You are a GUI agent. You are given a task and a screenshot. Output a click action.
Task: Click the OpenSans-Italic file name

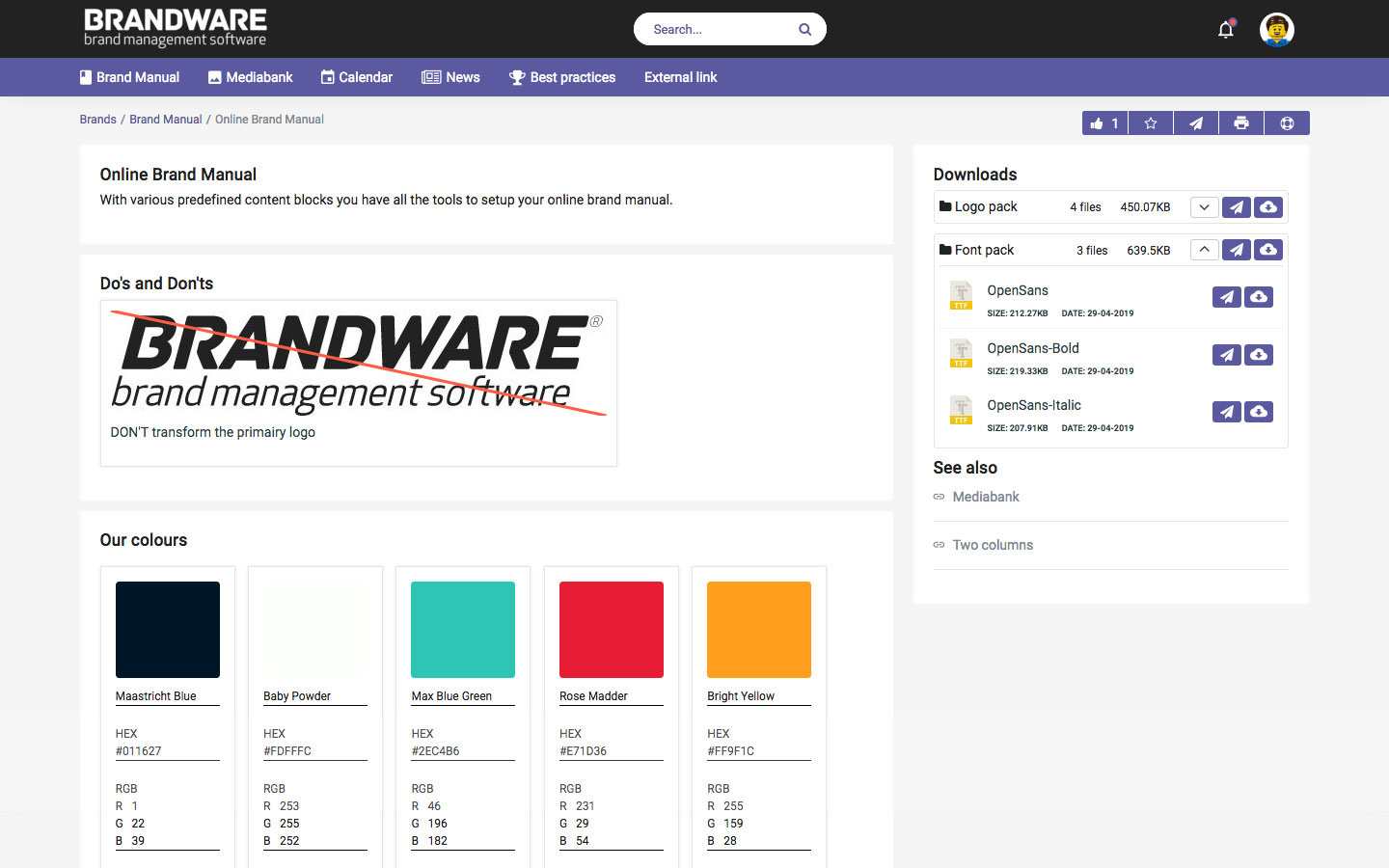[1034, 405]
